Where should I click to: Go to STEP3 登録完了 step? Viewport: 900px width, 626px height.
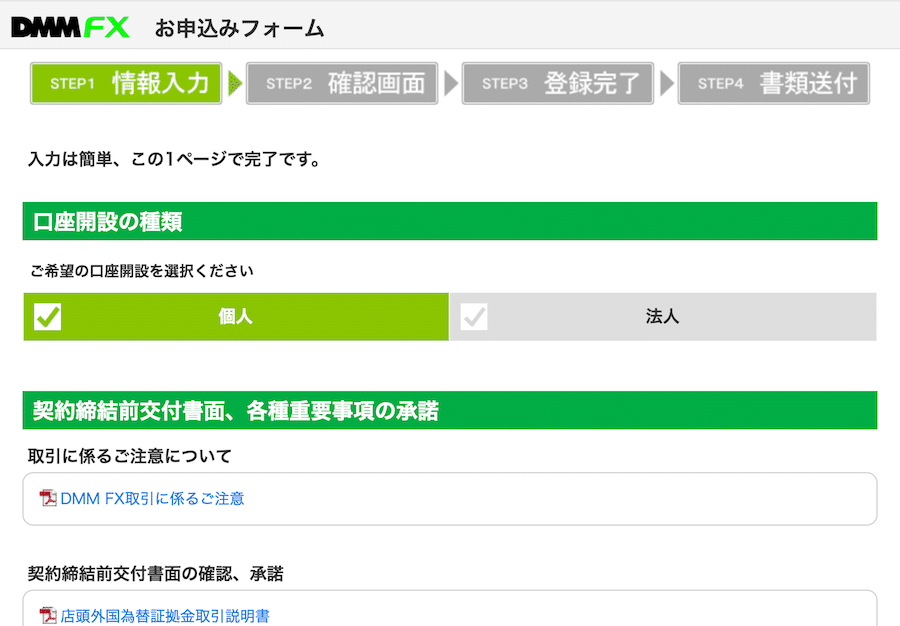(558, 84)
